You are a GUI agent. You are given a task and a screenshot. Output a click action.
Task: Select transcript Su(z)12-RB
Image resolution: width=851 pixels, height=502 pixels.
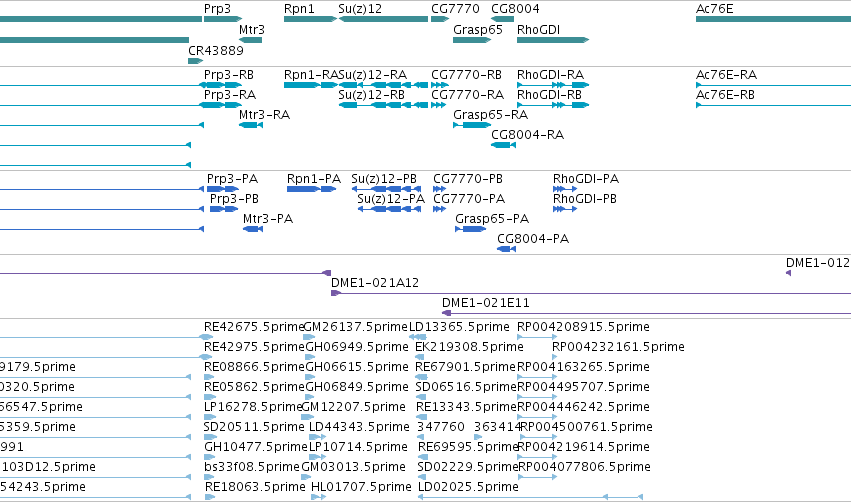(x=371, y=95)
